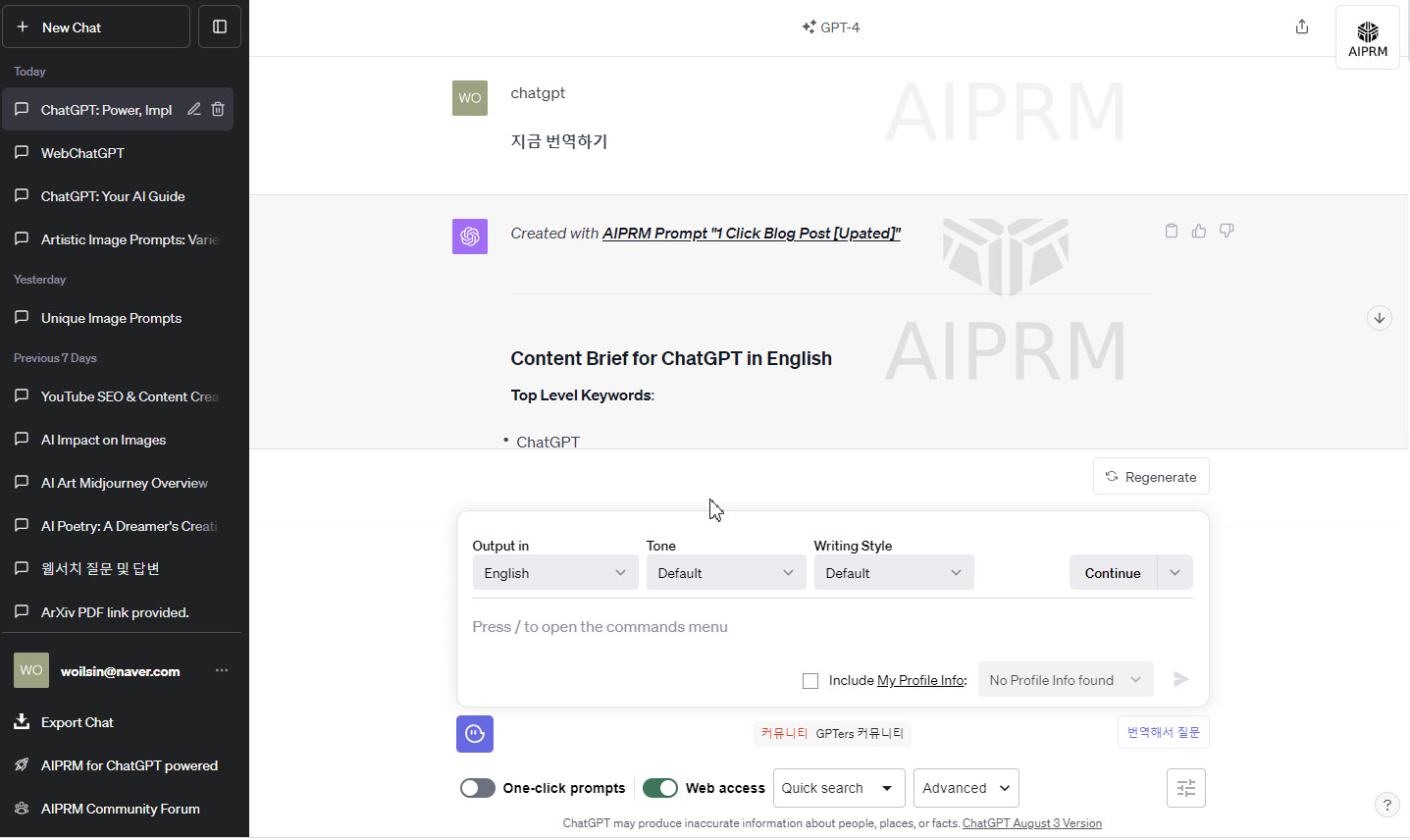Open the Output in English dropdown
Screen dimensions: 1410x840
point(555,573)
